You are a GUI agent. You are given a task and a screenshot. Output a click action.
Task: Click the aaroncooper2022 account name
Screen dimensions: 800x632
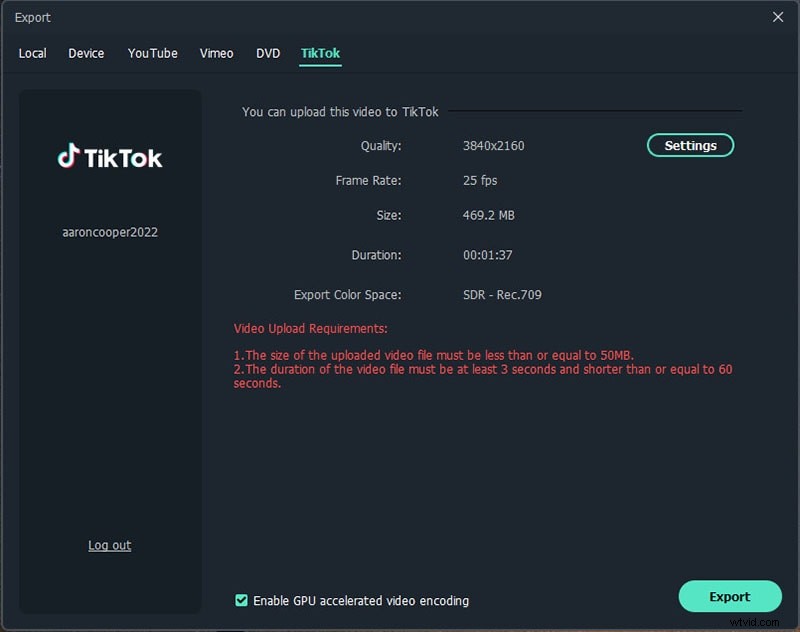109,232
